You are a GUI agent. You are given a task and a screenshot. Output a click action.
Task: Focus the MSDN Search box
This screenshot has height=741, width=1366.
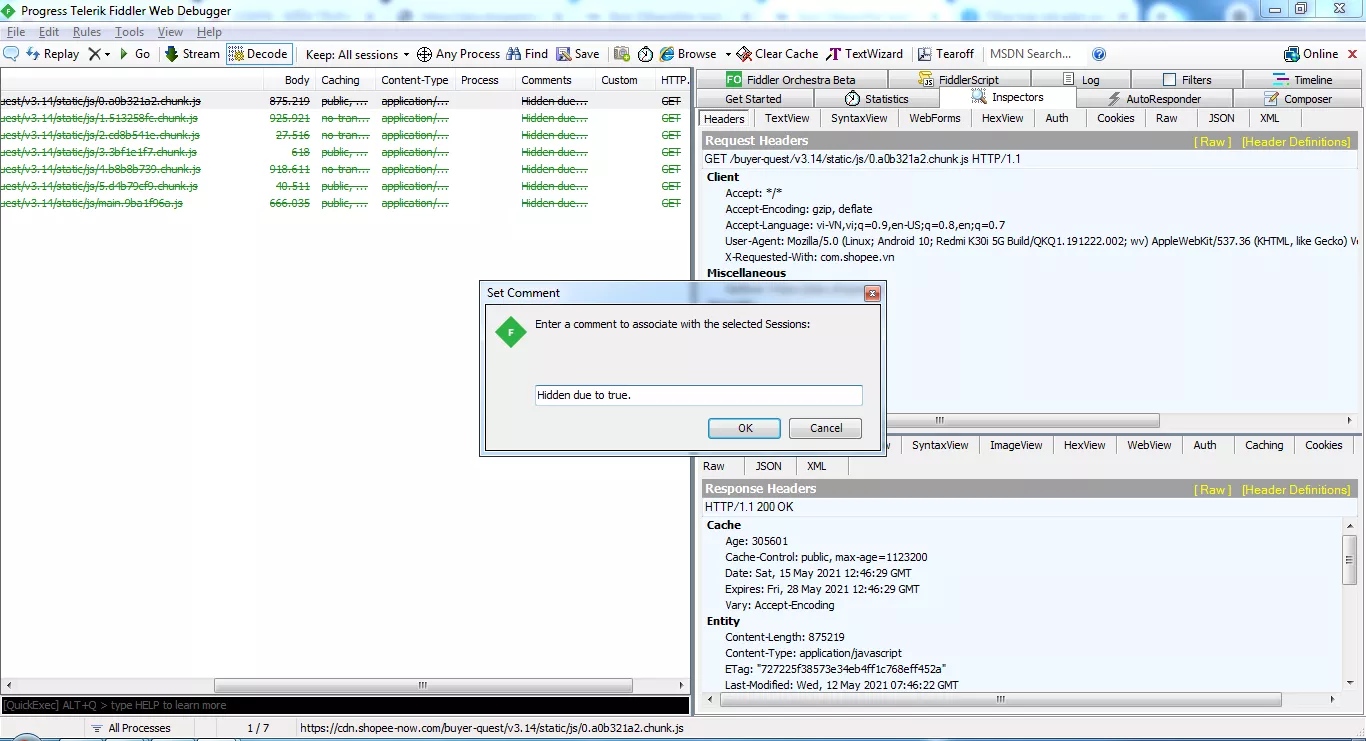click(1035, 54)
